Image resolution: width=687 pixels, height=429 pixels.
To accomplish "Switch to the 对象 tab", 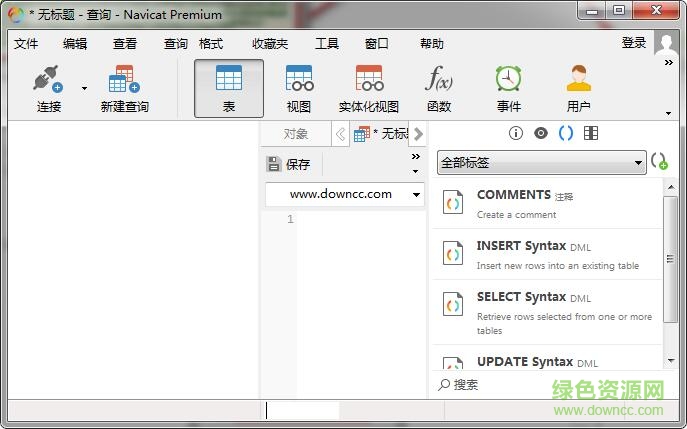I will tap(296, 134).
